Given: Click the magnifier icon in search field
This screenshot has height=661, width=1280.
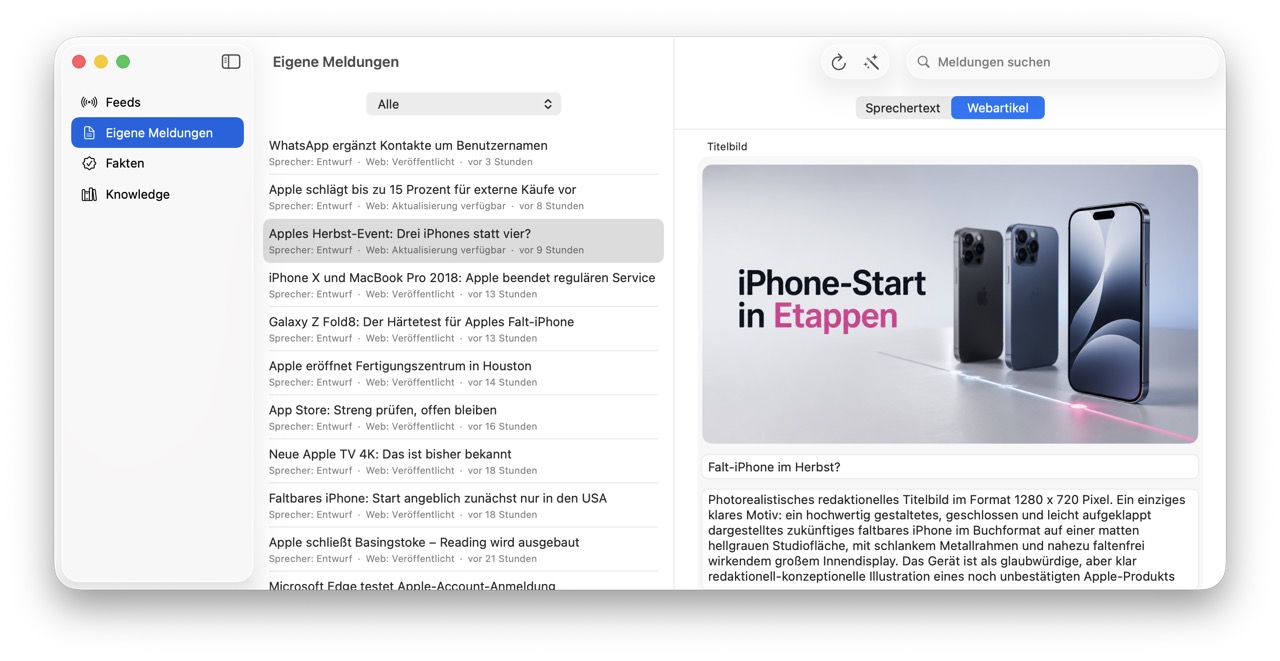Looking at the screenshot, I should 924,62.
